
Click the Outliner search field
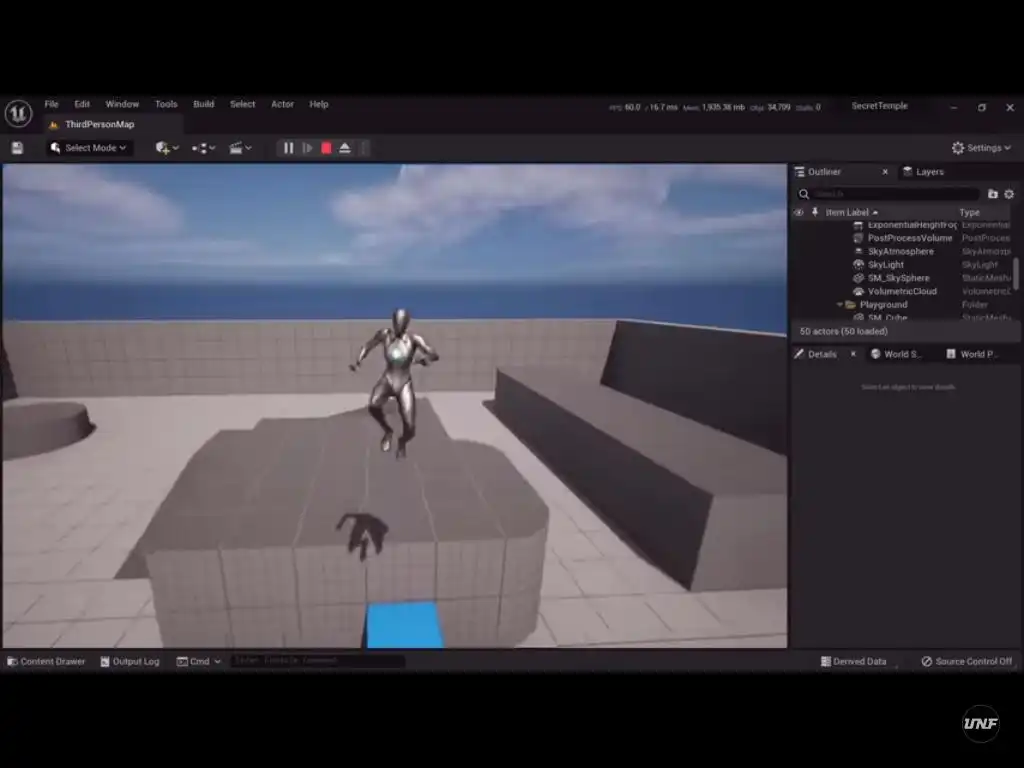(x=895, y=194)
